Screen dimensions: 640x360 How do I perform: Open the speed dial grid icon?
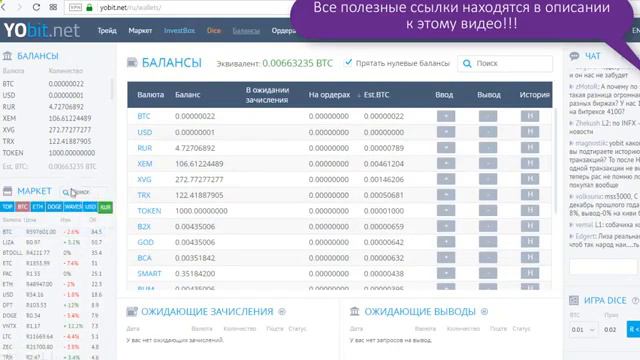click(53, 7)
